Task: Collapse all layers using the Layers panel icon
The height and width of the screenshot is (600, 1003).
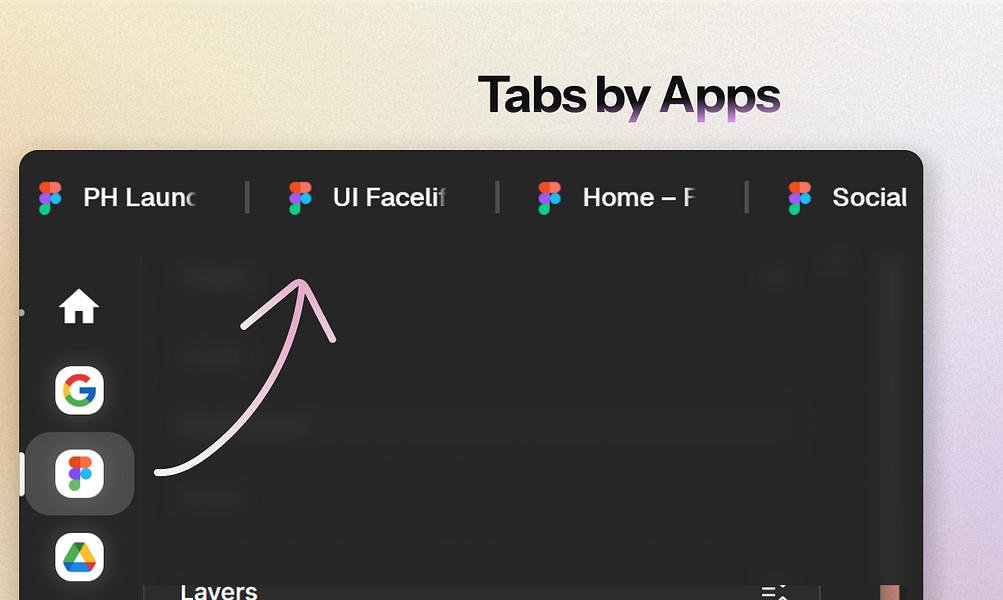Action: tap(775, 592)
